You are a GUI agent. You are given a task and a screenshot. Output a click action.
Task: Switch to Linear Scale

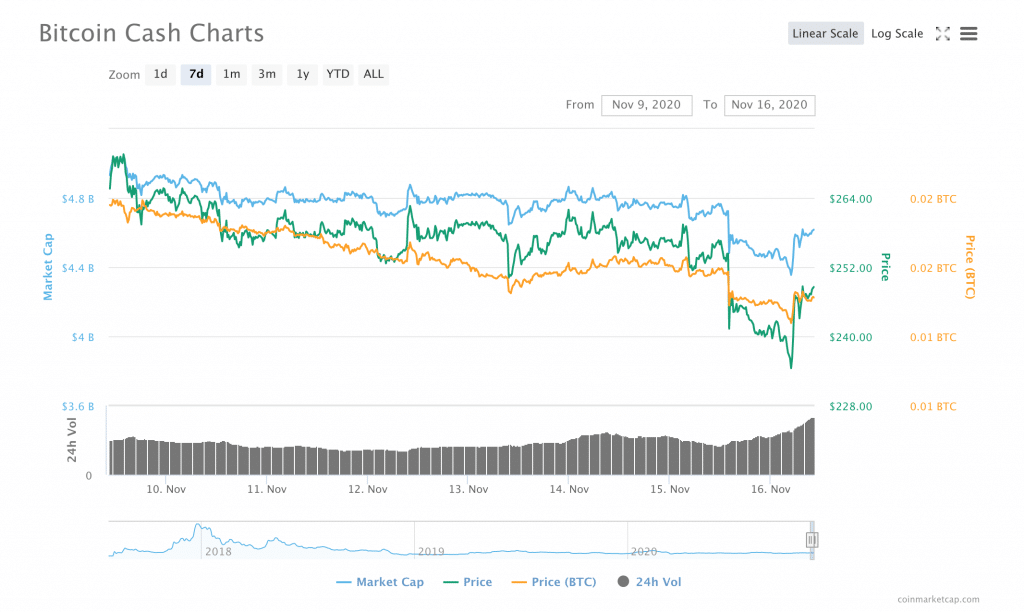(x=825, y=34)
